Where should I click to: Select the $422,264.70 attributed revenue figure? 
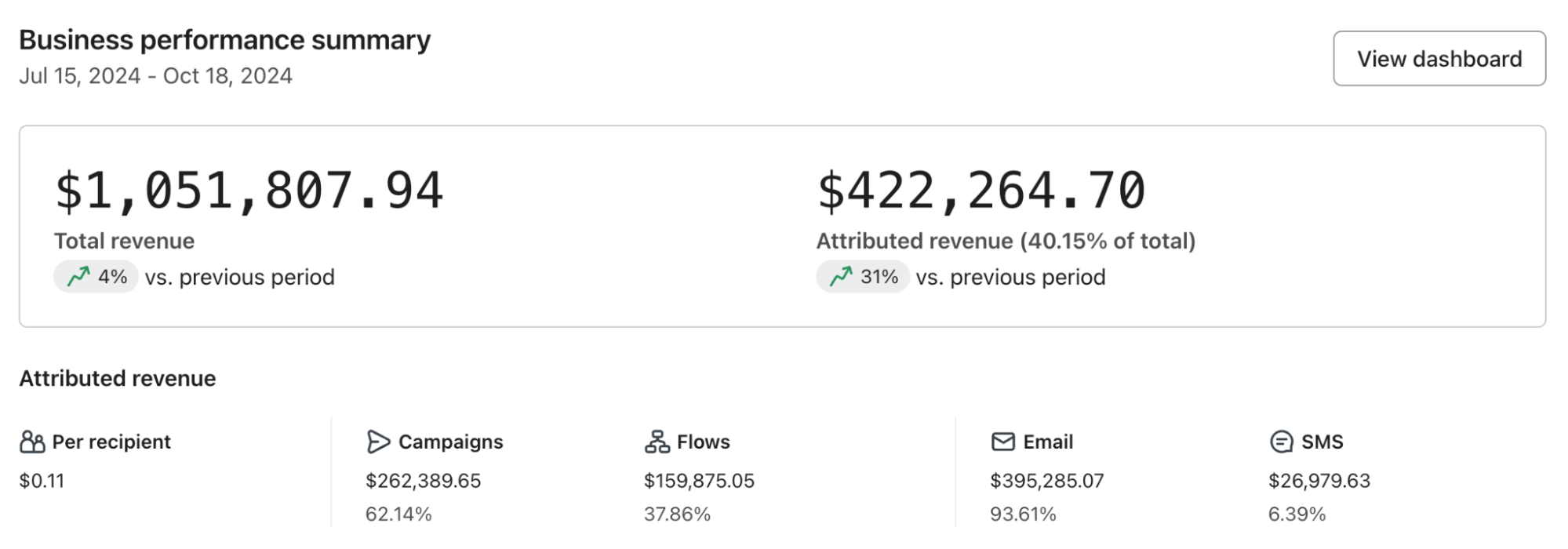pyautogui.click(x=981, y=191)
